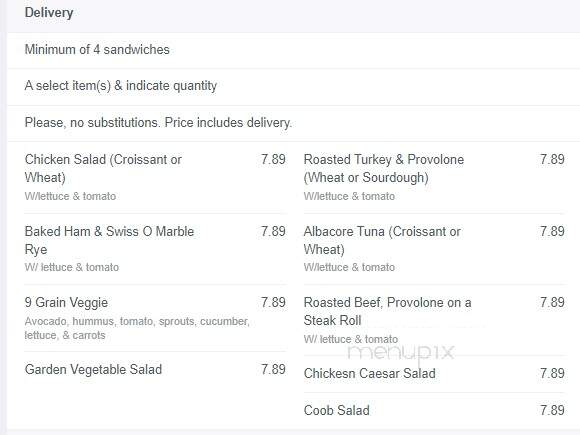Viewport: 580px width, 435px height.
Task: Click the Minimum of 4 sandwiches note
Action: [97, 50]
